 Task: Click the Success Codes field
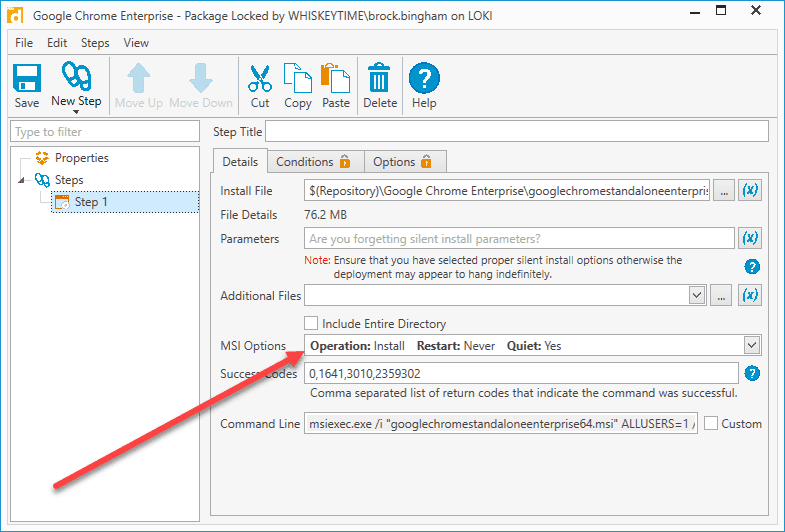point(521,373)
